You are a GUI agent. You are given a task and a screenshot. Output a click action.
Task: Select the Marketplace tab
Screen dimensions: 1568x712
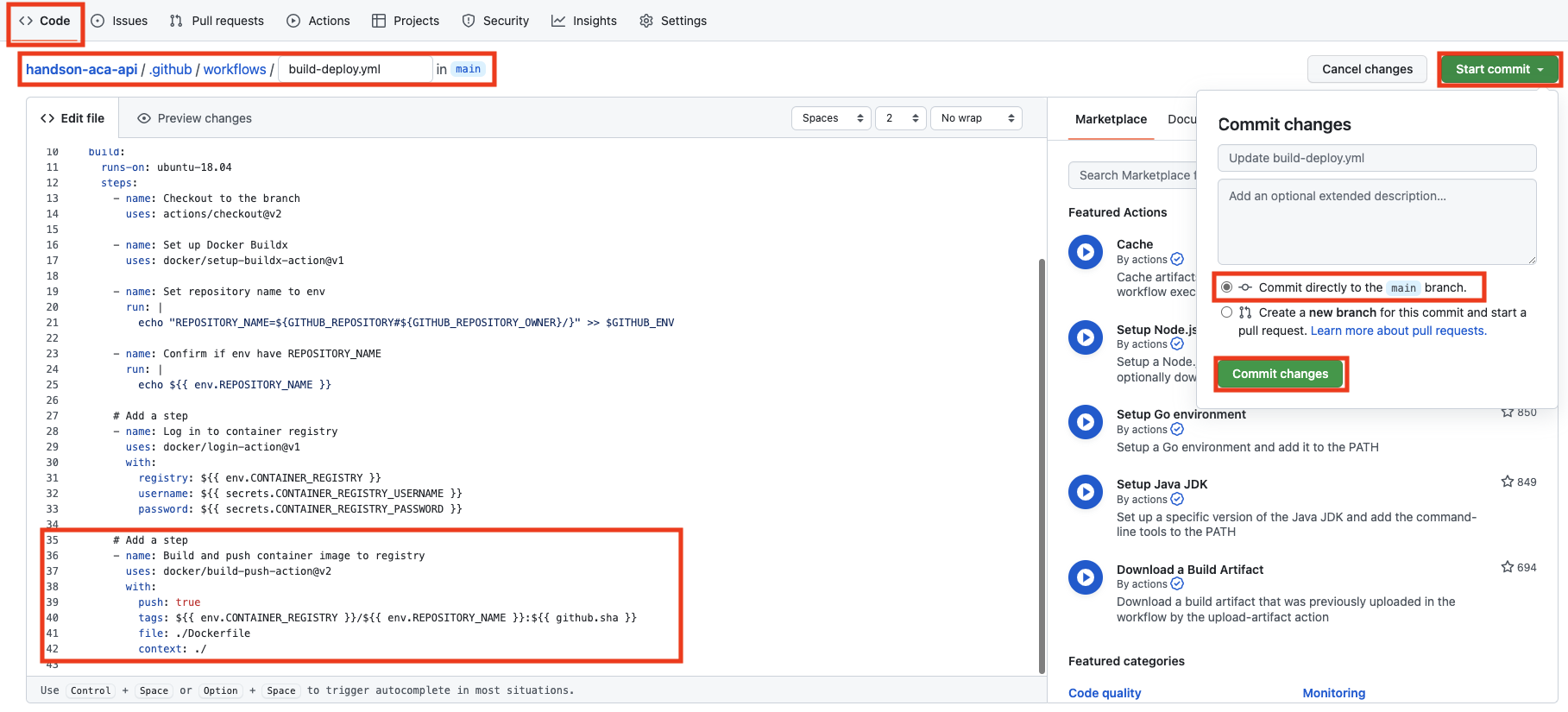pyautogui.click(x=1111, y=119)
